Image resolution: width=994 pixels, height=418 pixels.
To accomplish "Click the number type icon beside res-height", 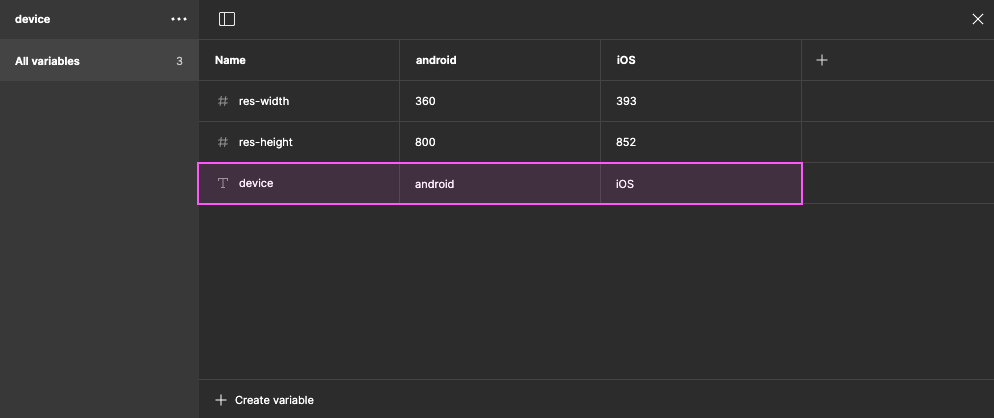I will [x=223, y=142].
